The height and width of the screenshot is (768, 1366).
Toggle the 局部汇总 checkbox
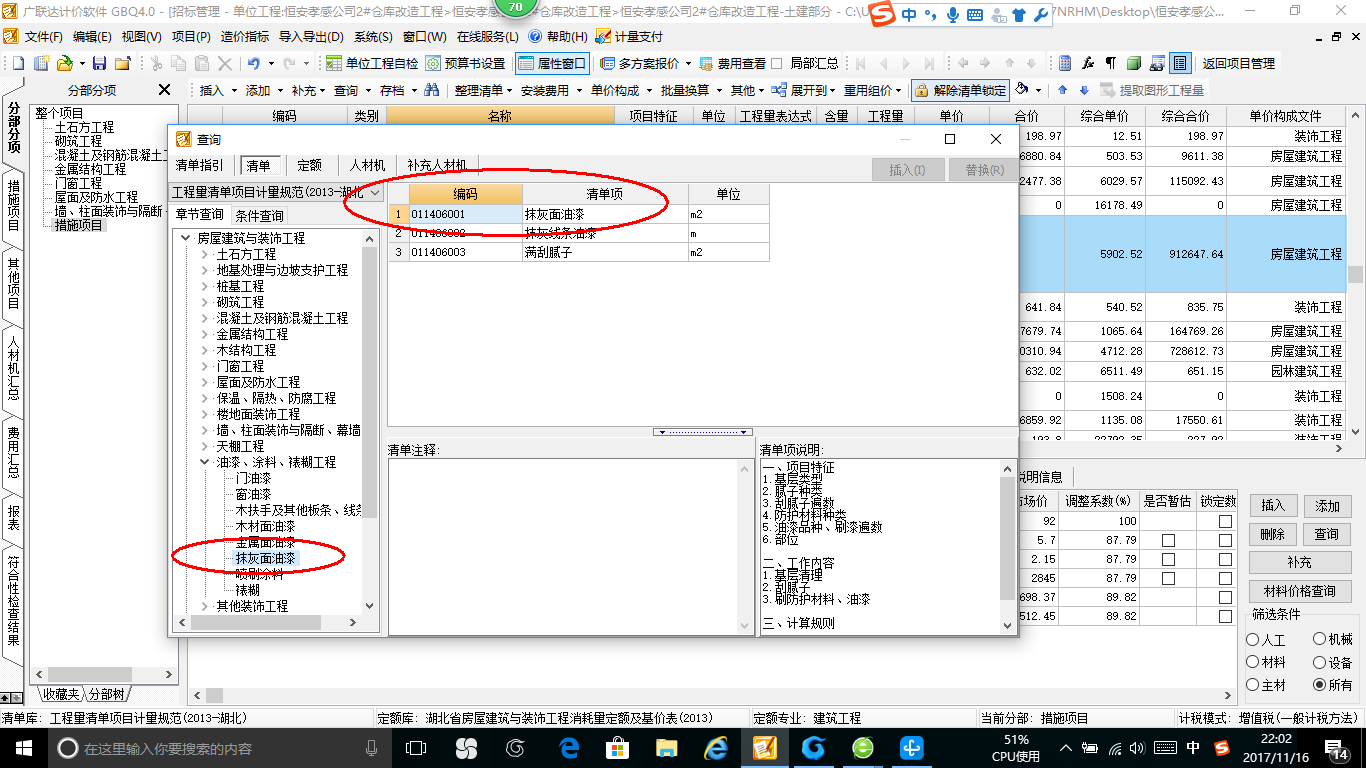pos(777,63)
